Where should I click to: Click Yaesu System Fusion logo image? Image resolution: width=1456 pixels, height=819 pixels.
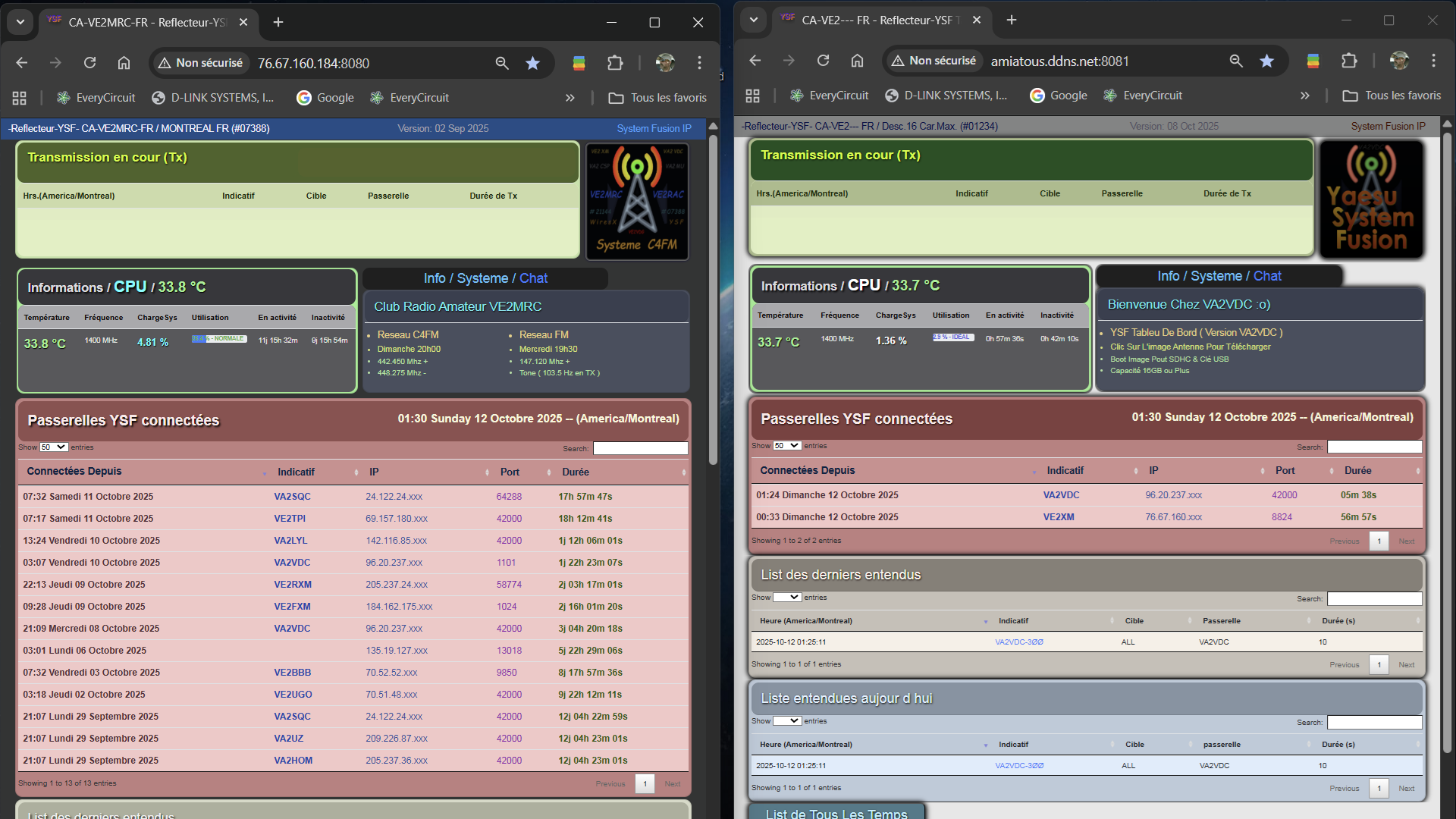1371,199
